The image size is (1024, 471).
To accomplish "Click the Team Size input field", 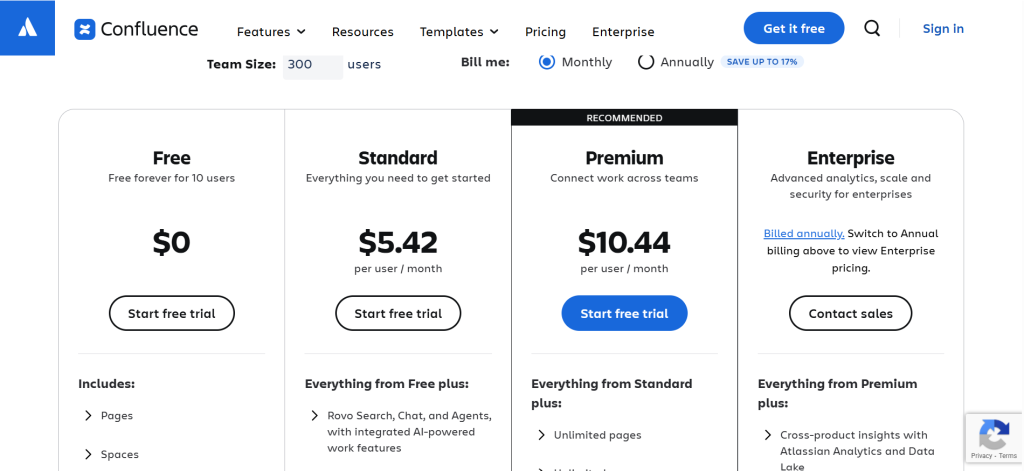I will (312, 64).
